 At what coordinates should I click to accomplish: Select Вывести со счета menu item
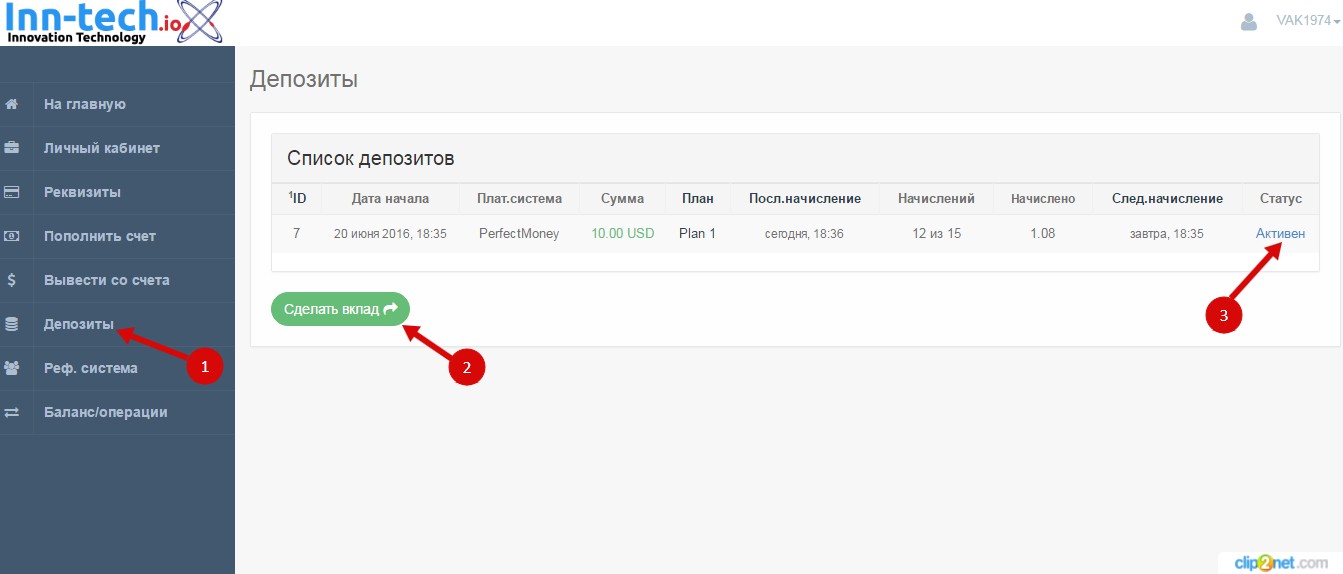point(106,280)
